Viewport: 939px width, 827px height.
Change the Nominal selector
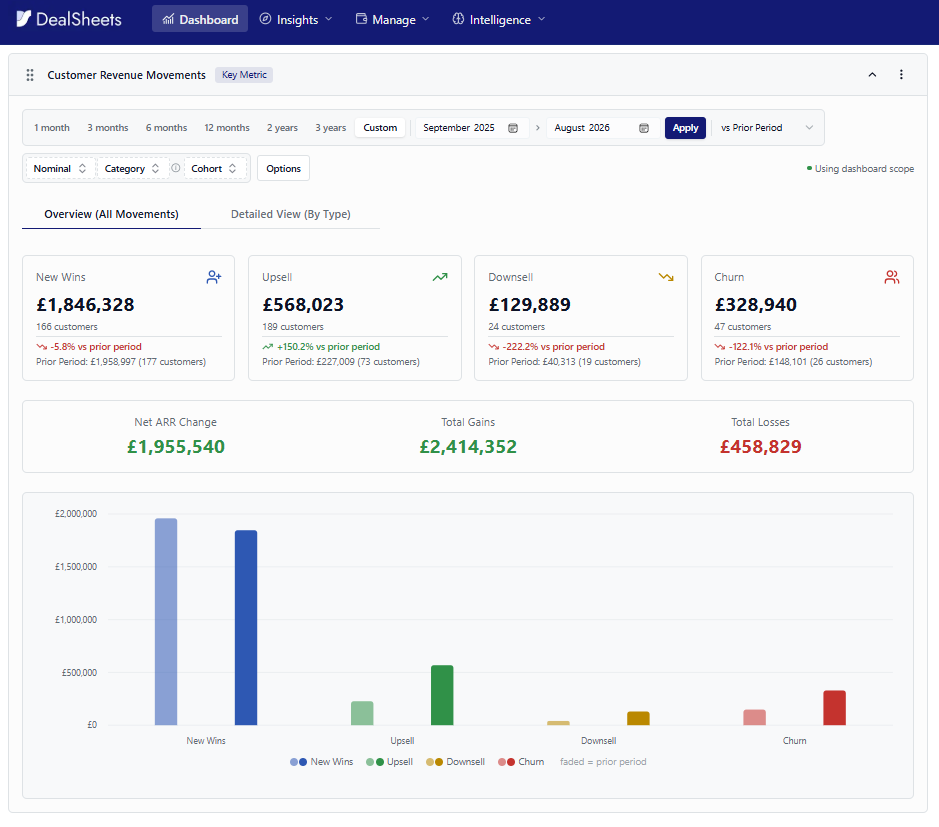click(59, 169)
